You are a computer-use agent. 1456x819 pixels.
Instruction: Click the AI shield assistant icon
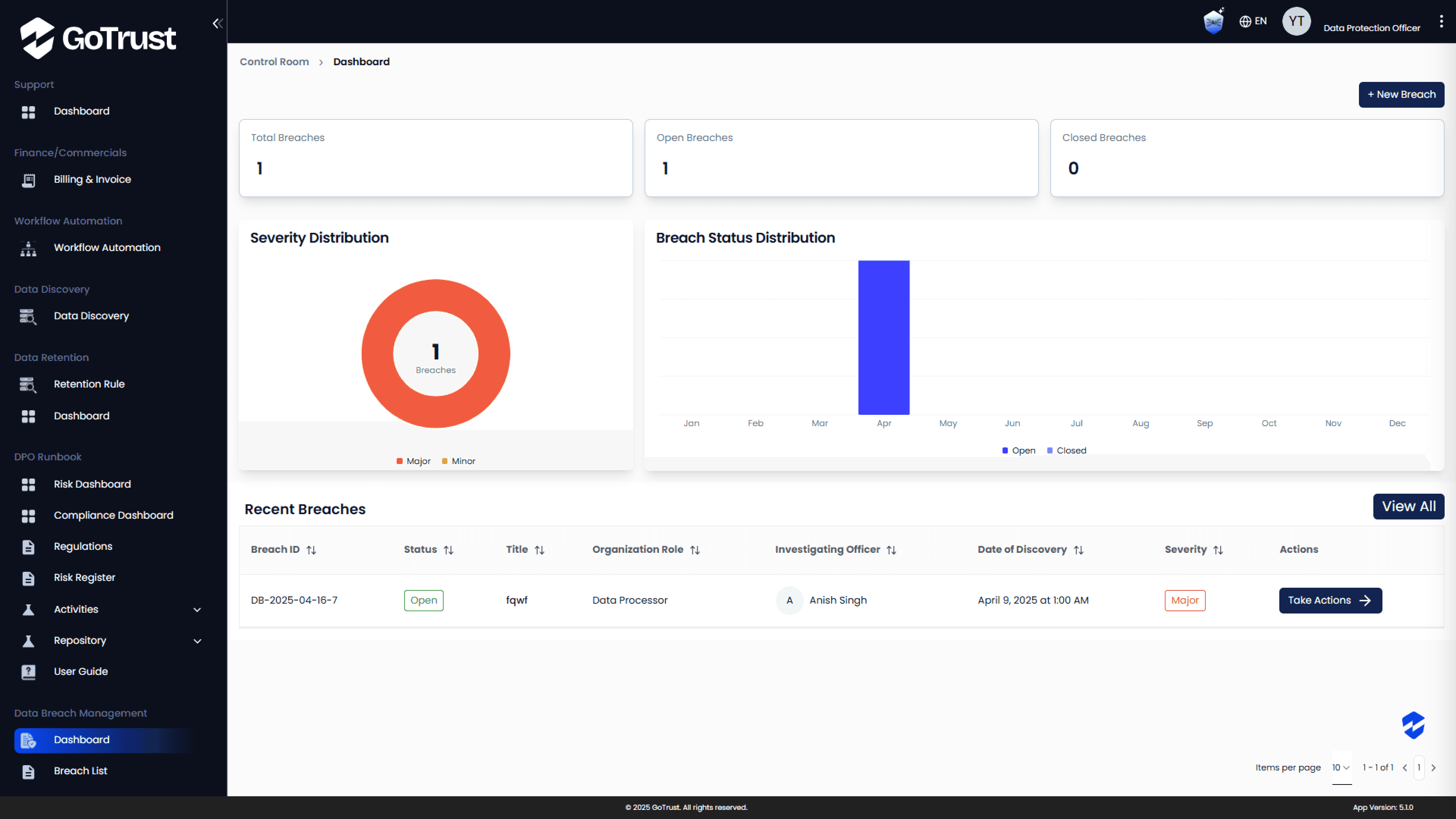1213,22
